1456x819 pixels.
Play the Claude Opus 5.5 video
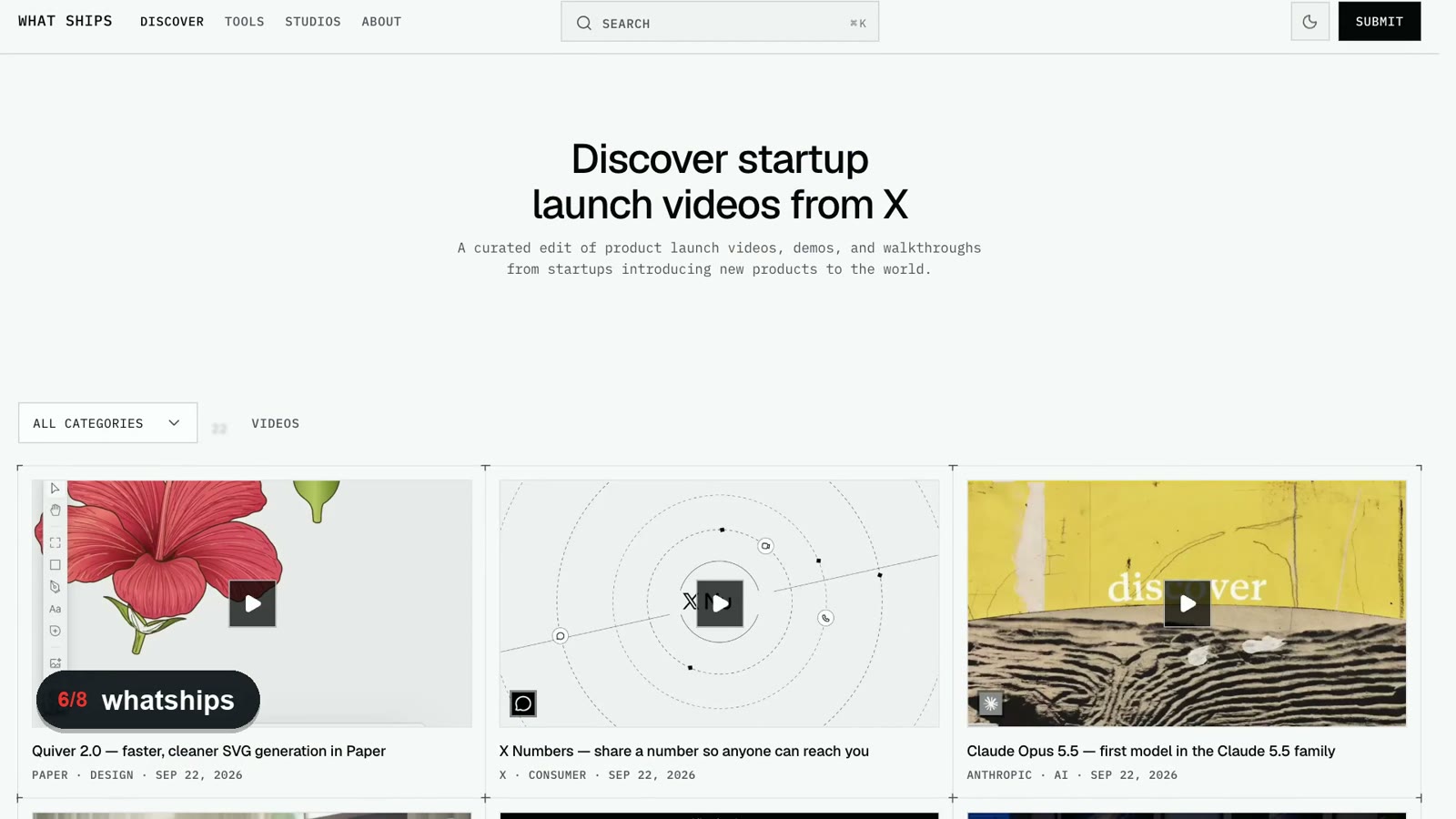(x=1188, y=603)
